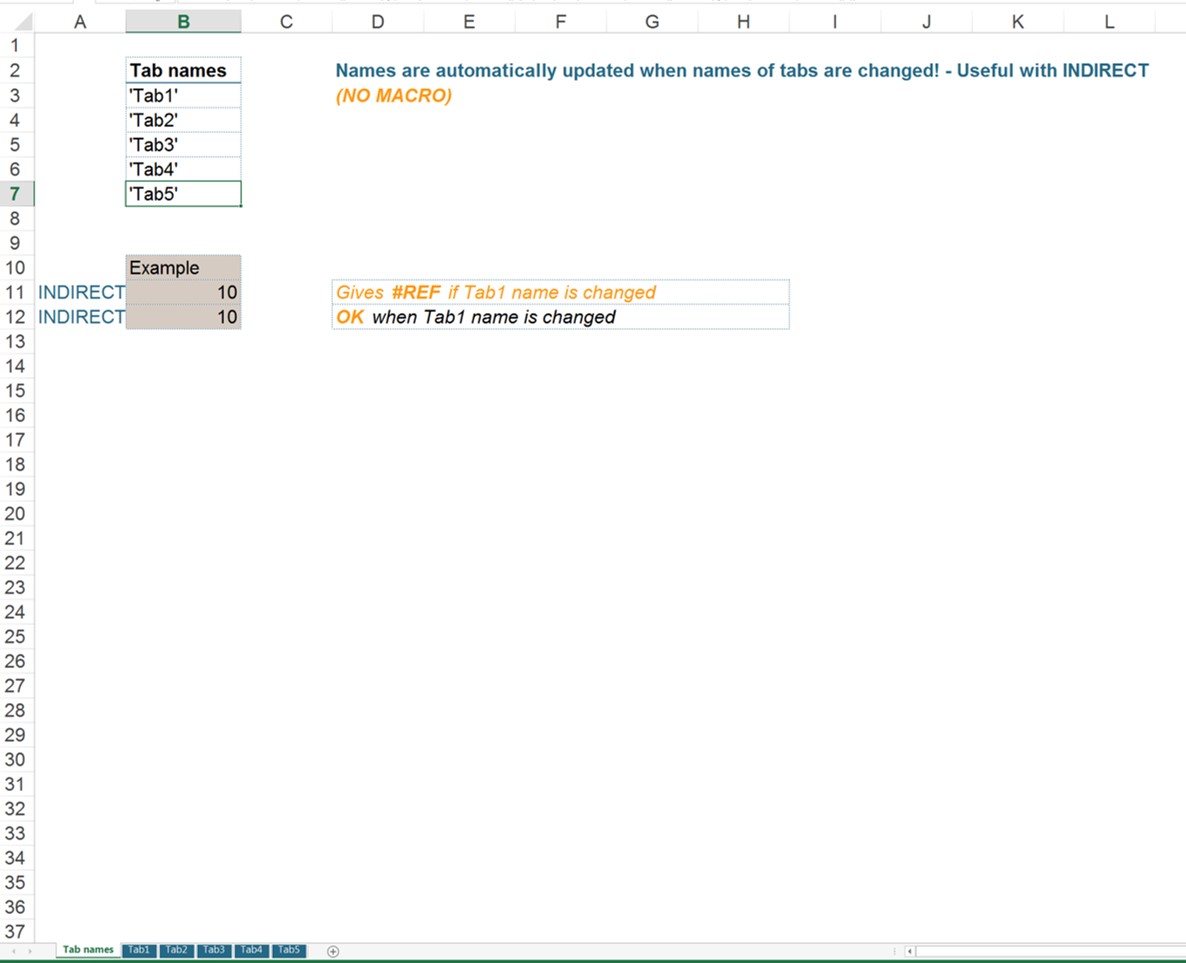Add a new sheet with plus icon
Screen dimensions: 1186x963
(x=333, y=951)
